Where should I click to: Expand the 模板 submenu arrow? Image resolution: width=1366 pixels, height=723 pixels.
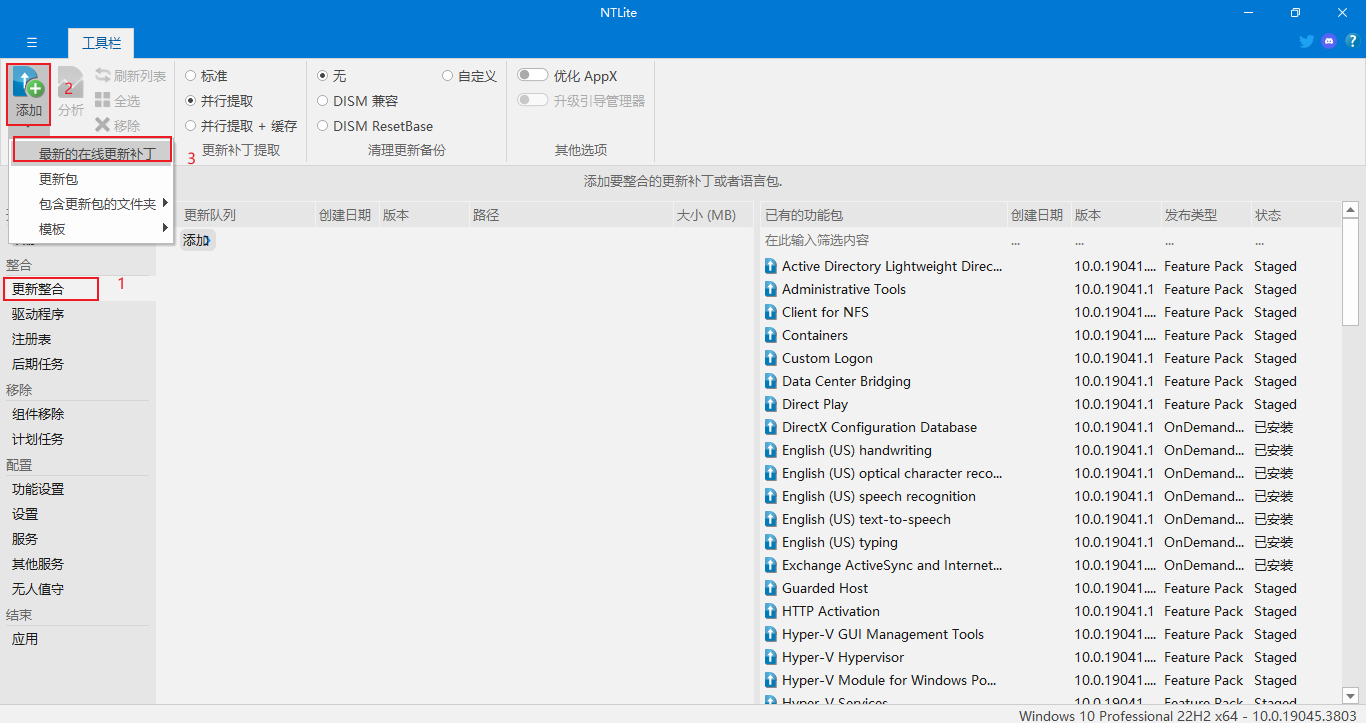point(165,228)
